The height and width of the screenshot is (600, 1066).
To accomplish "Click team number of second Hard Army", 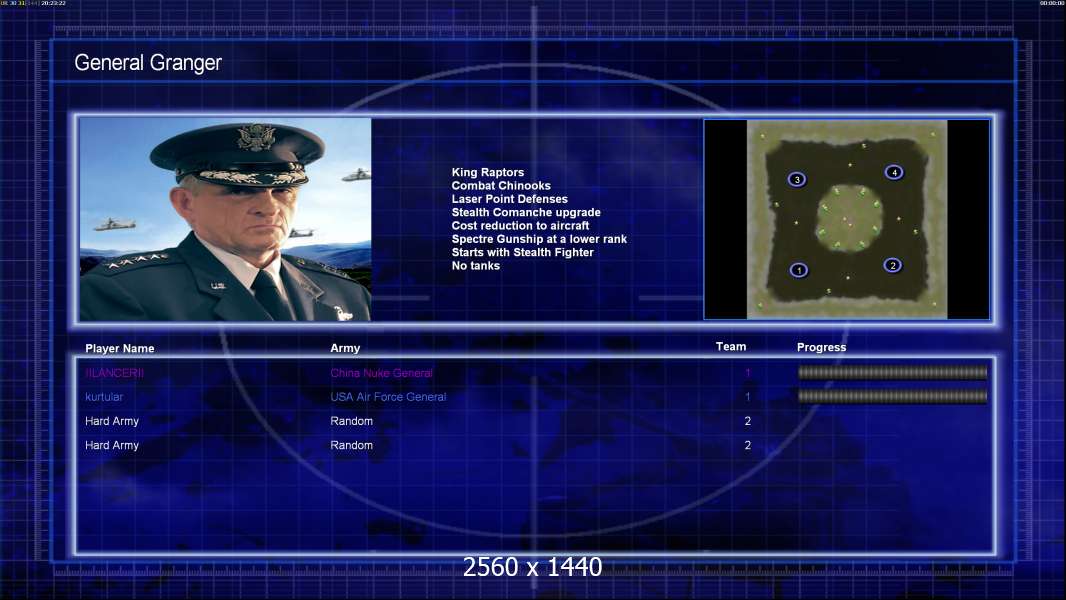I will point(748,445).
